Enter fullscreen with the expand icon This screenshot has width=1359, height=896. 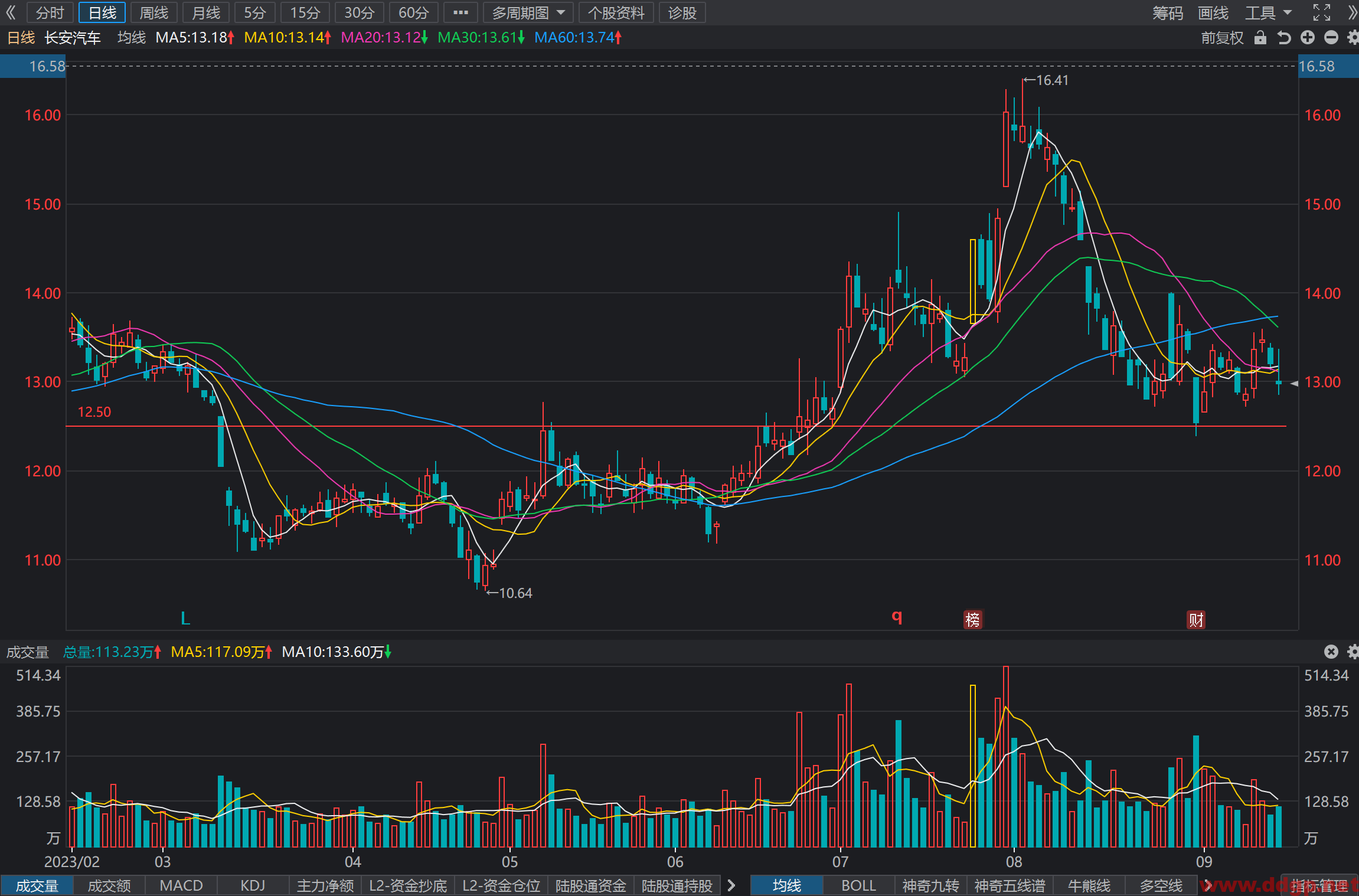click(1322, 12)
